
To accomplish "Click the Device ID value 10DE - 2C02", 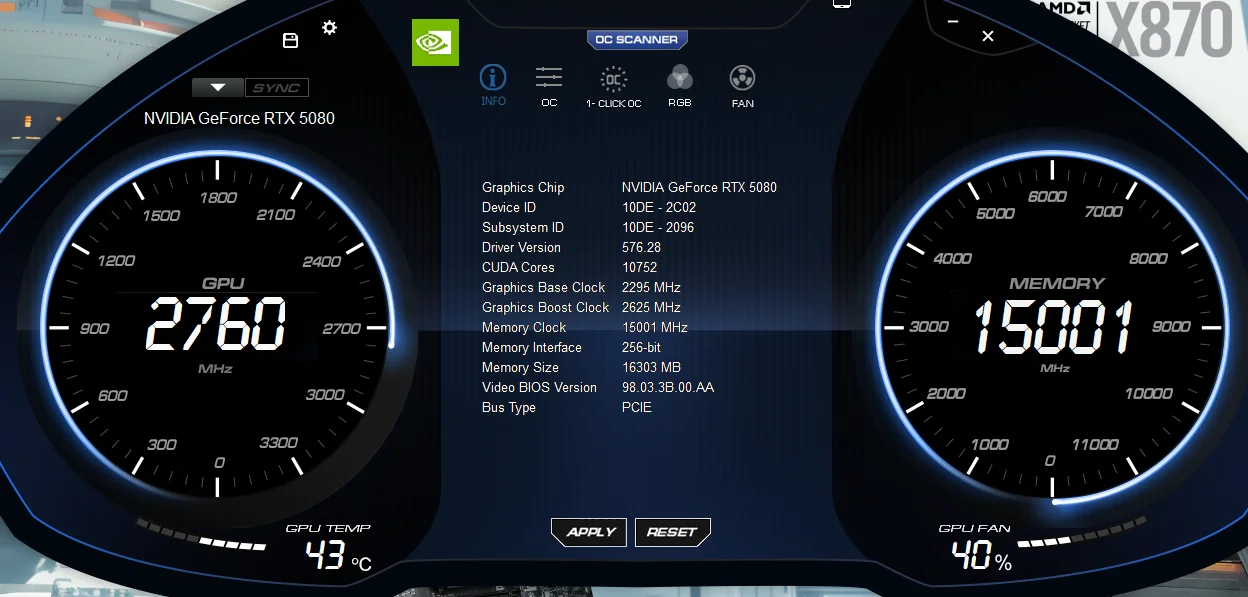I will click(x=659, y=207).
